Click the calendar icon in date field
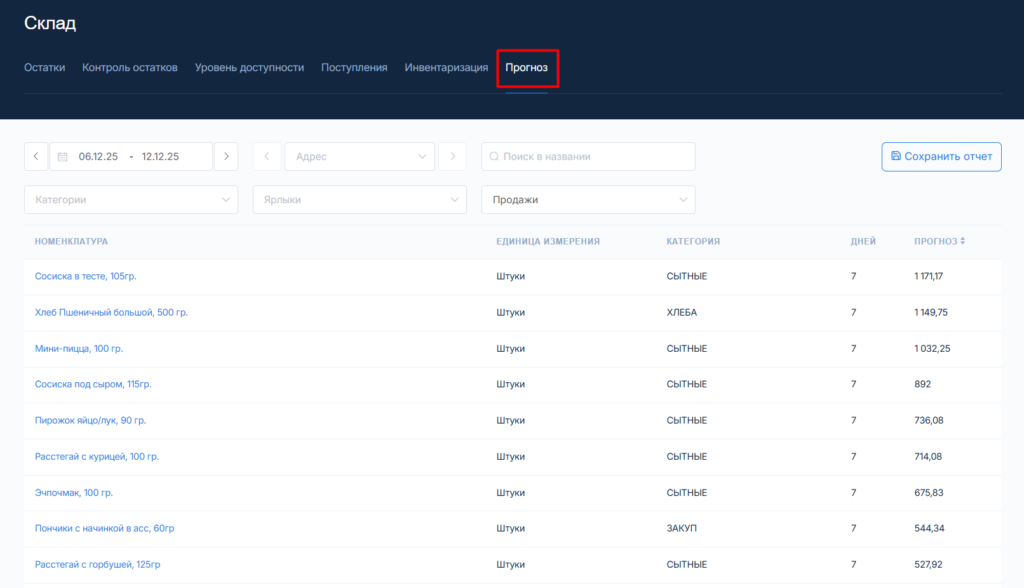The image size is (1024, 588). pos(63,157)
